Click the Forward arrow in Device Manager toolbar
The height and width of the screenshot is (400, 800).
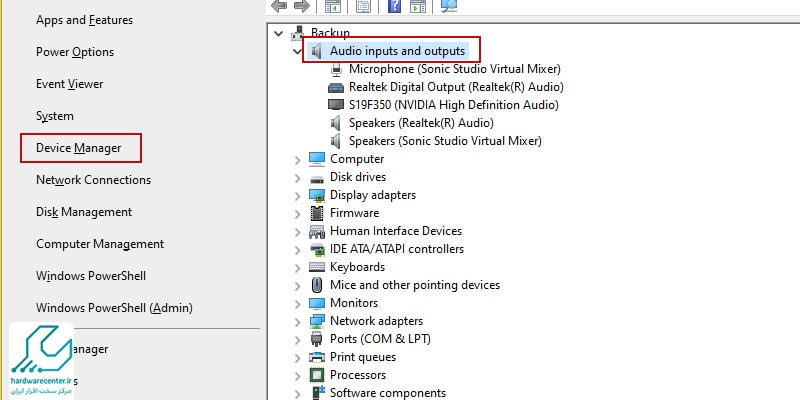point(302,6)
